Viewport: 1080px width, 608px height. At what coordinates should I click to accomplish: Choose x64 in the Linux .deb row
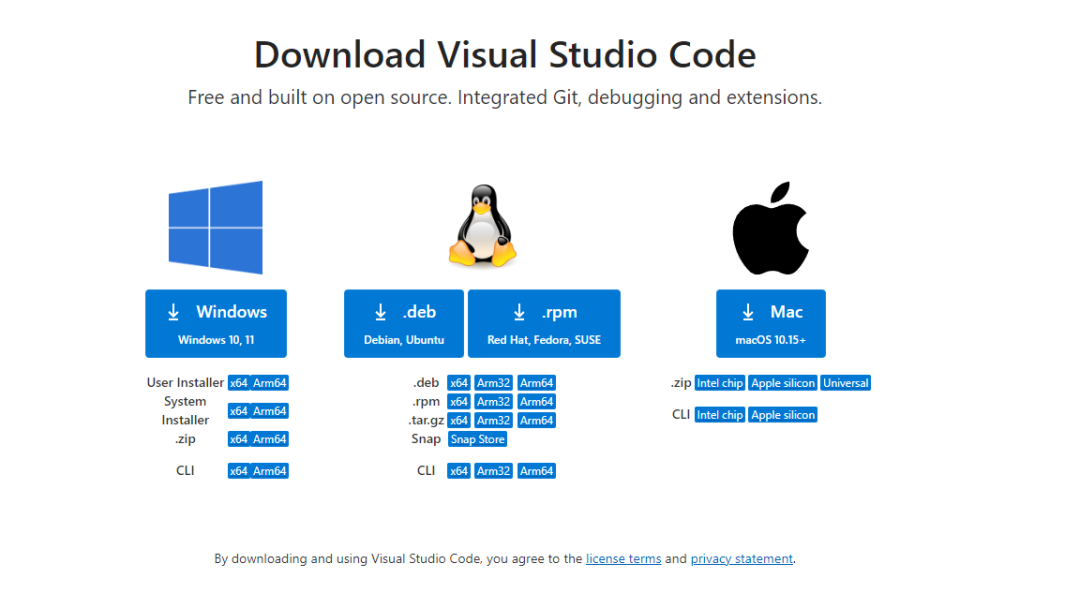pos(459,383)
